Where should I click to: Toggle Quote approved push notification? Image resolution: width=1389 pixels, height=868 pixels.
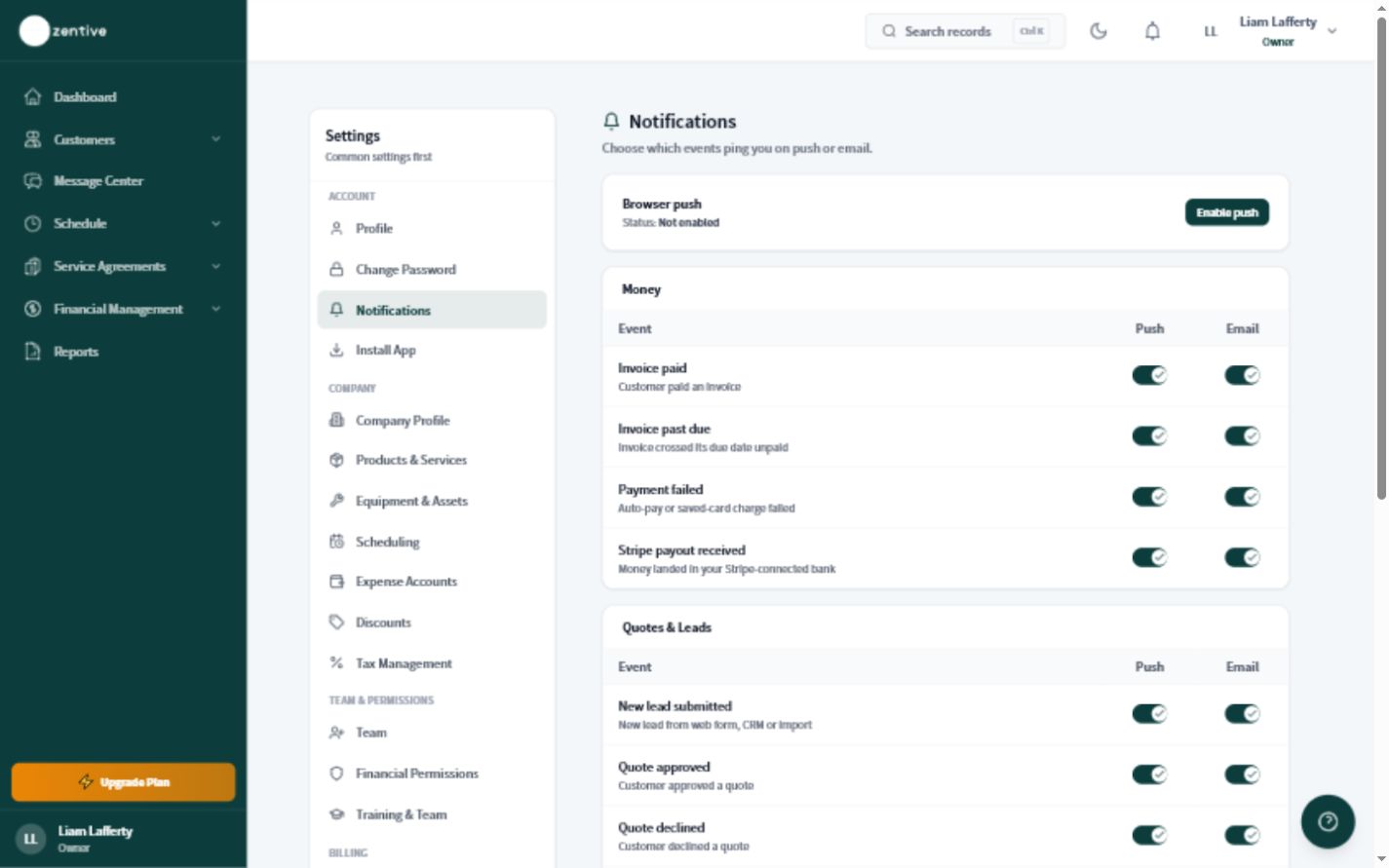coord(1149,774)
